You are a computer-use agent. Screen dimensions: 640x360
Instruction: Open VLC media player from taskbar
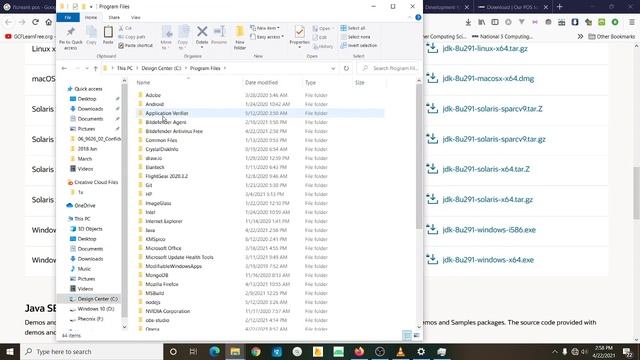tap(400, 351)
